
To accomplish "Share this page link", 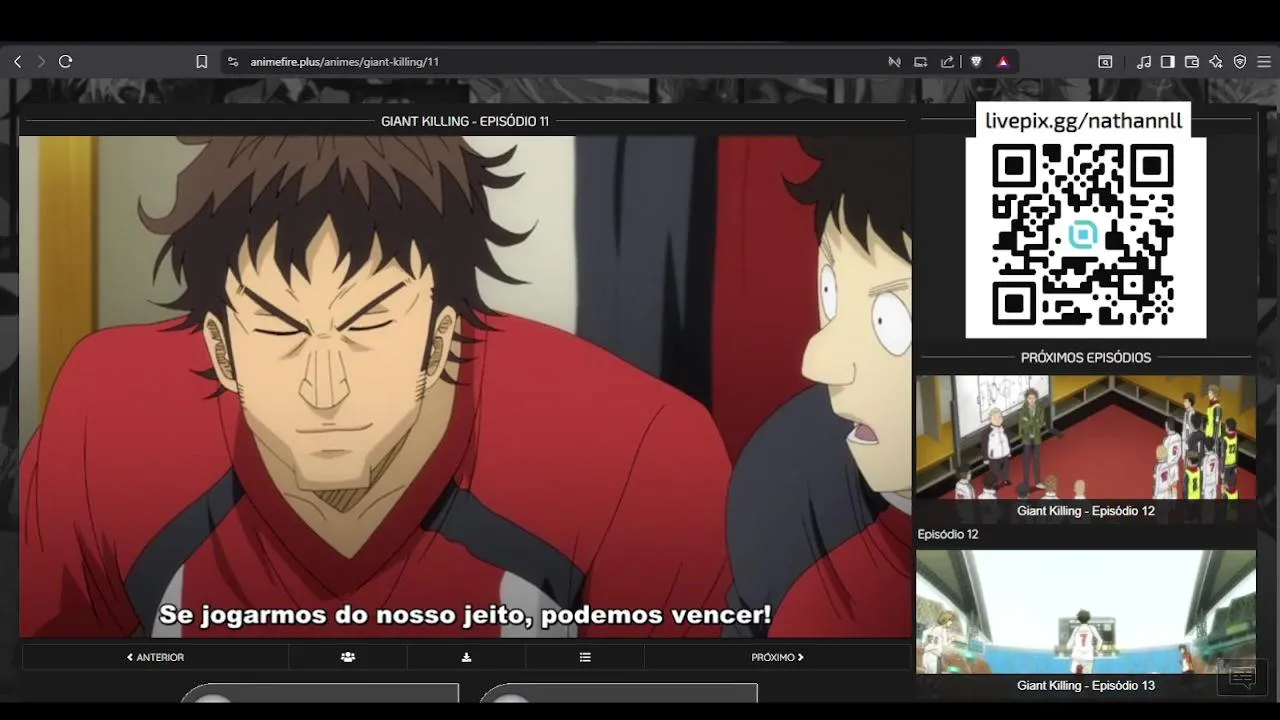I will point(947,62).
